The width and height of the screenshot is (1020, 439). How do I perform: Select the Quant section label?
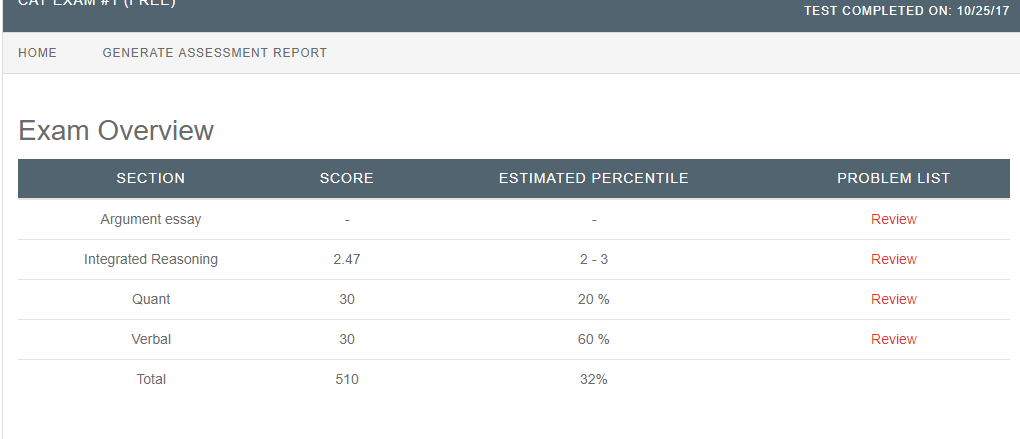pos(151,299)
